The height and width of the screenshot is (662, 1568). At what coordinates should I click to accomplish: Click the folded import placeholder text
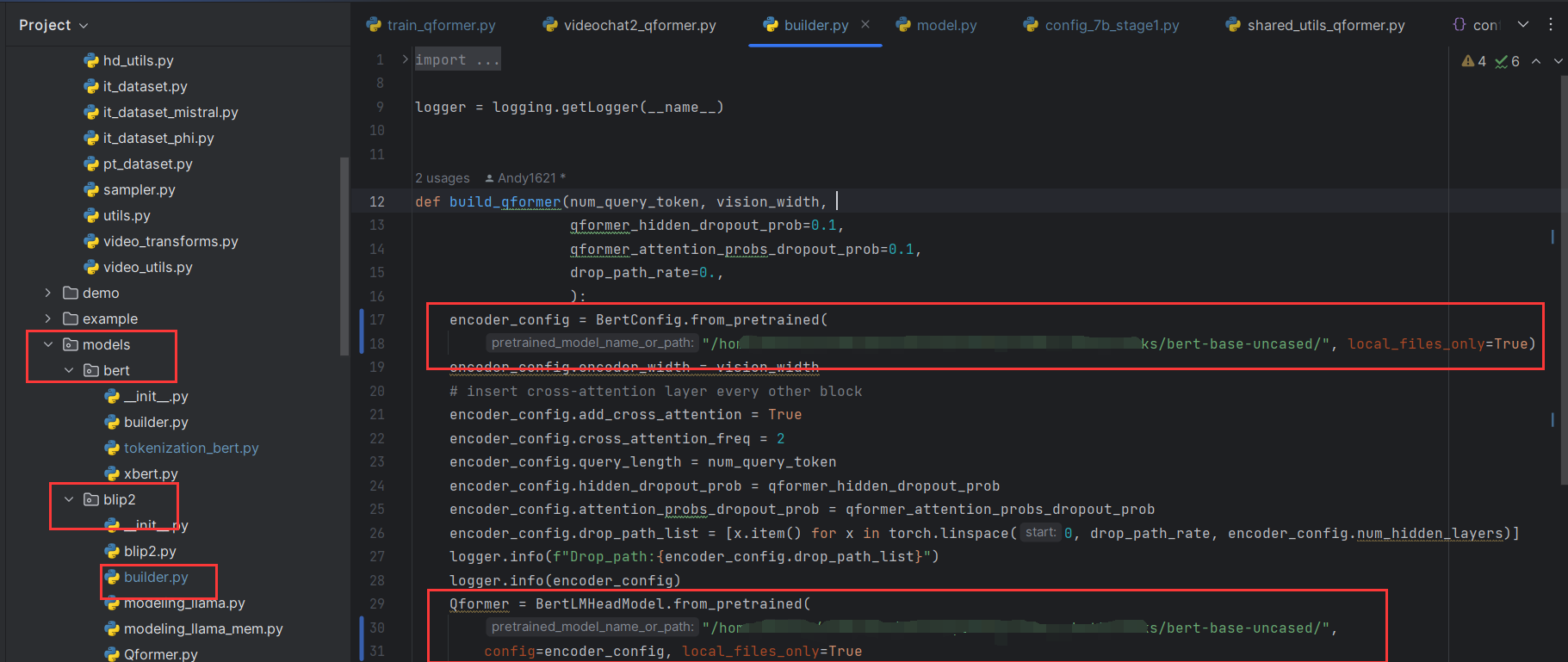(x=457, y=59)
